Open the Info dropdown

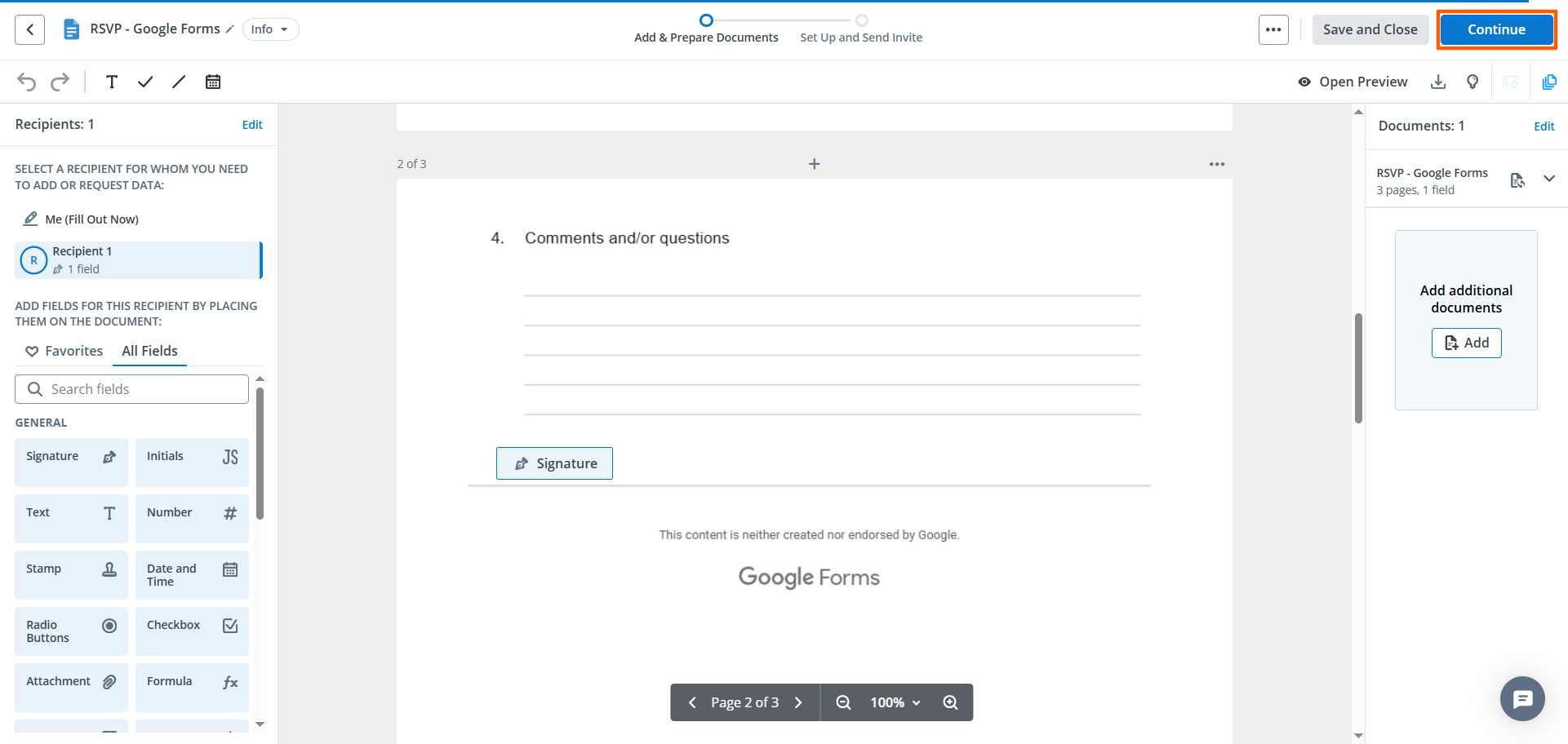click(x=270, y=29)
